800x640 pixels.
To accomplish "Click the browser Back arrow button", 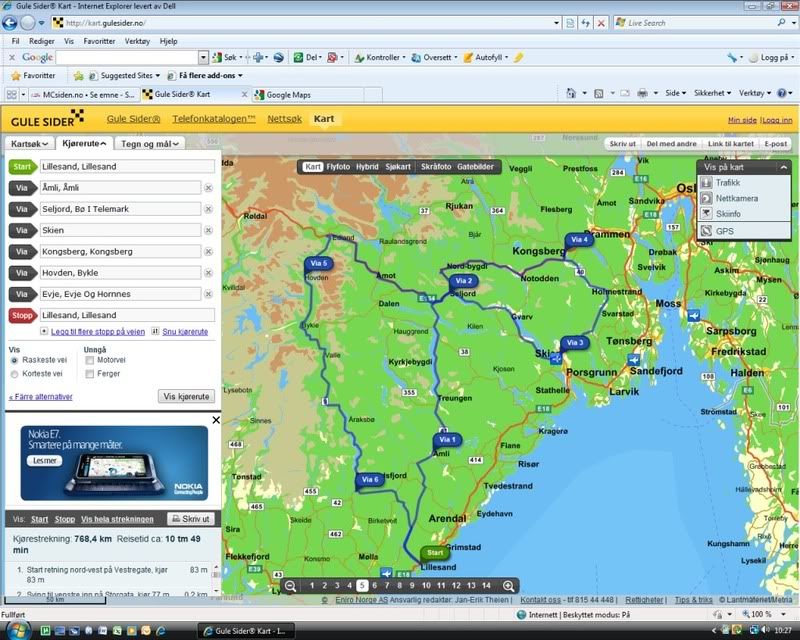I will [10, 23].
